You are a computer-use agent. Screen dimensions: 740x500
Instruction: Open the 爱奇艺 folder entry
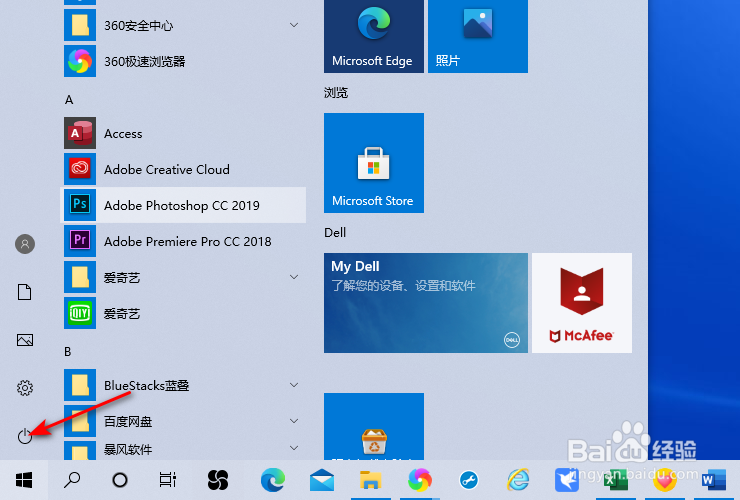183,277
